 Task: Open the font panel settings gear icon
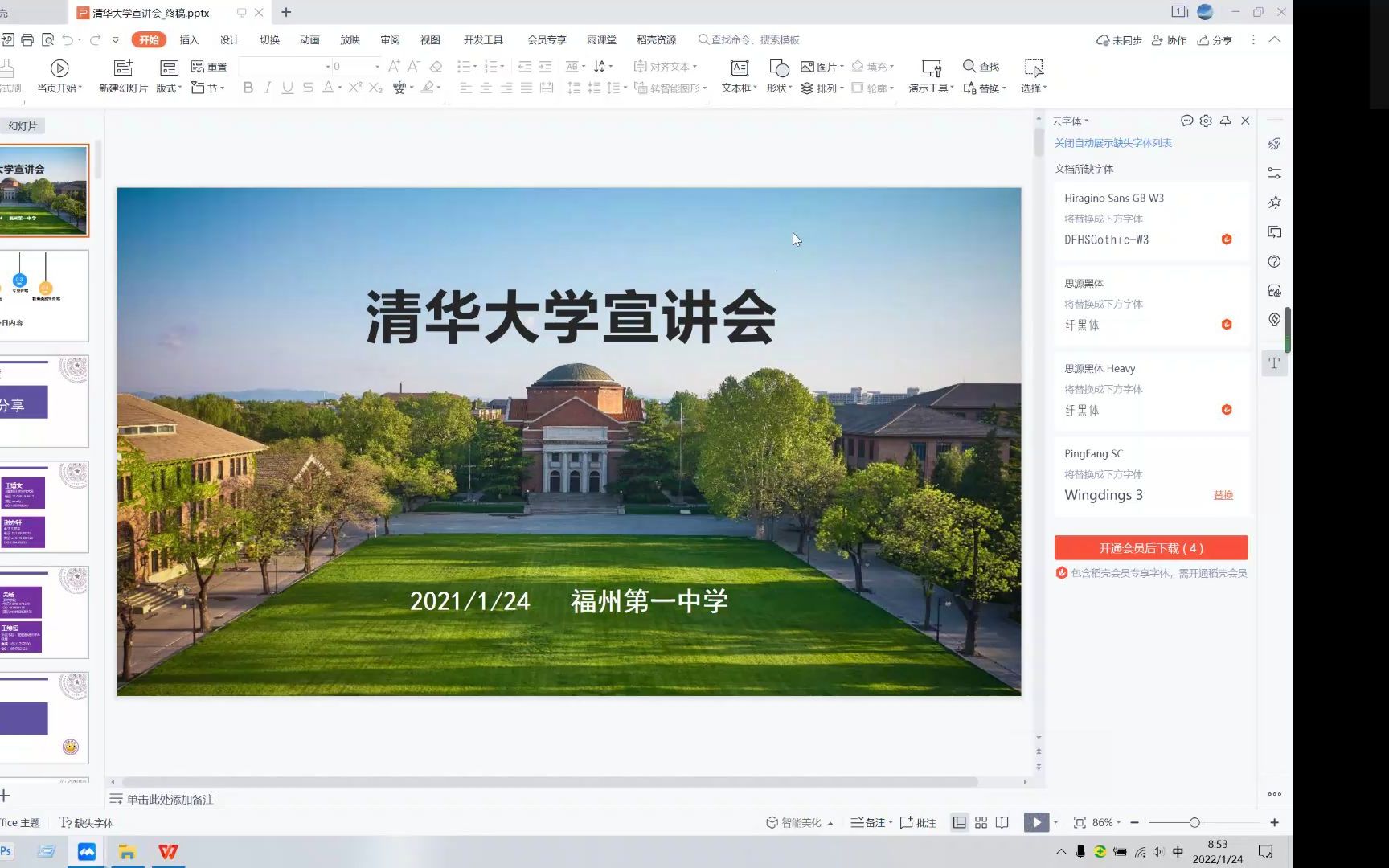coord(1206,121)
